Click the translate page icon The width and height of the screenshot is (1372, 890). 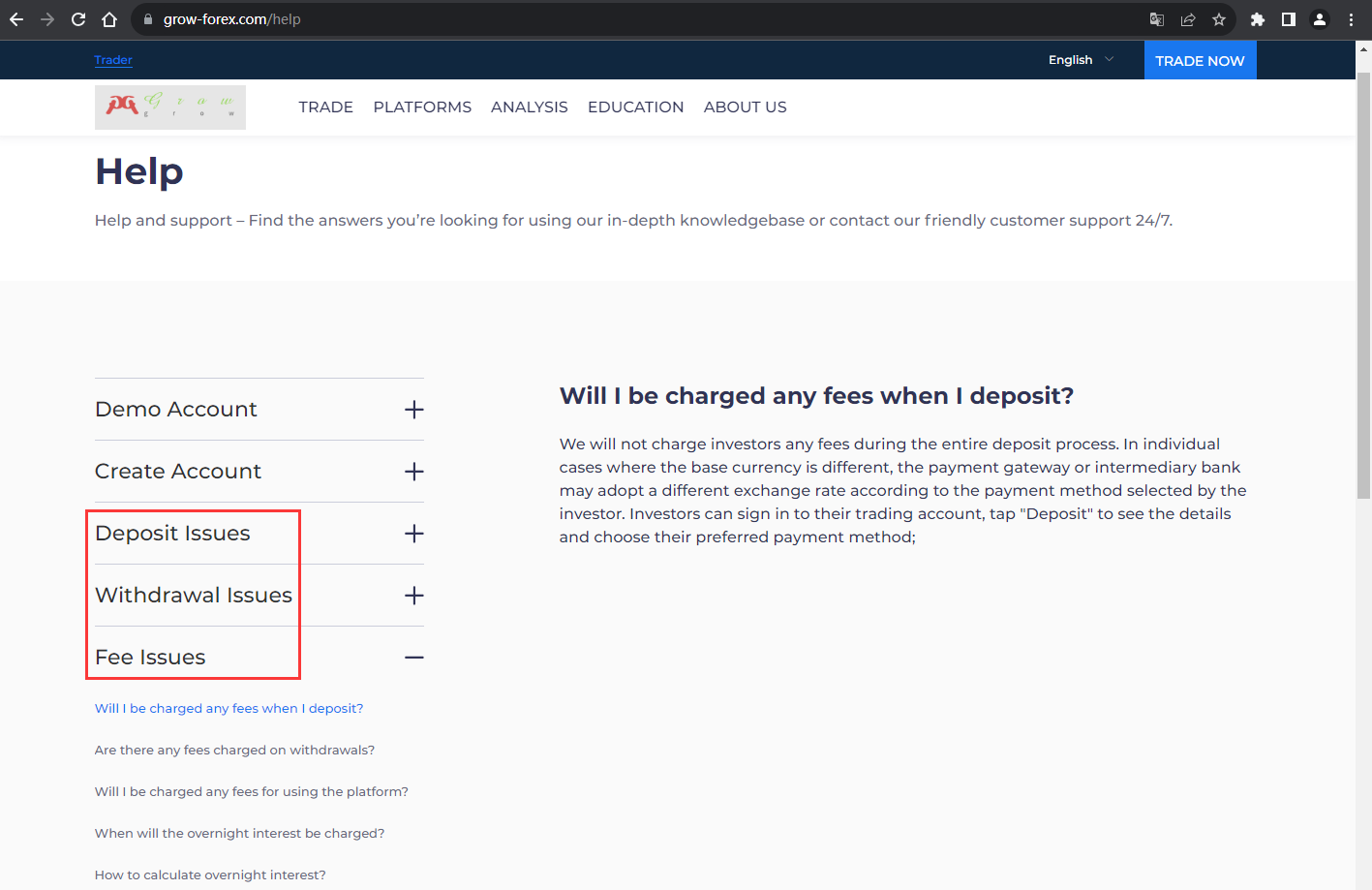(x=1157, y=19)
